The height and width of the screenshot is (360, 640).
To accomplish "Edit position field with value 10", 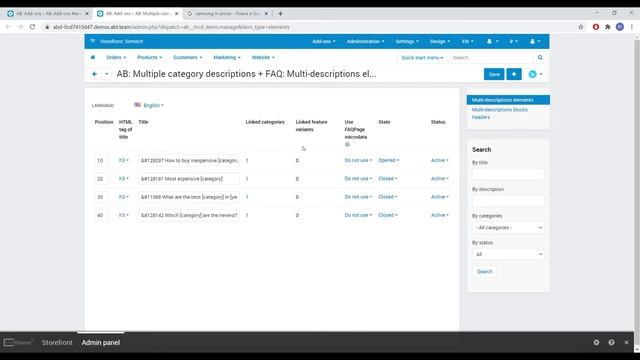I will pos(102,160).
